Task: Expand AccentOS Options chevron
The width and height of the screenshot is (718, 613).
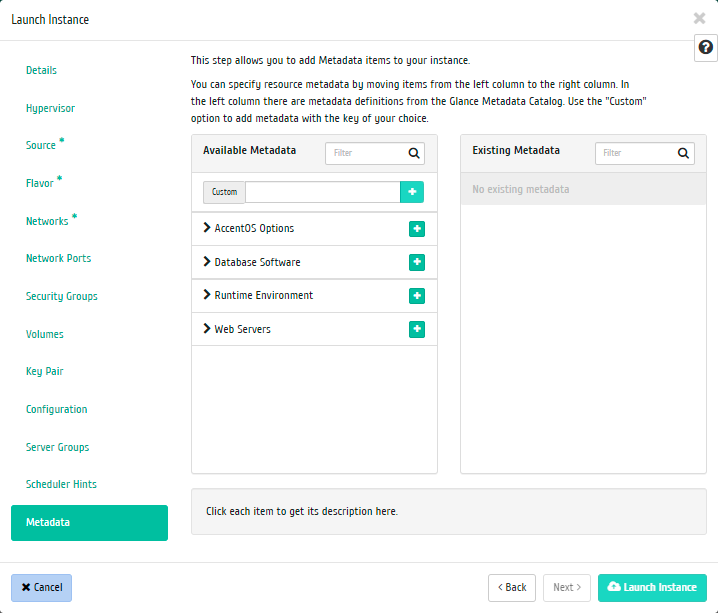Action: [x=207, y=228]
